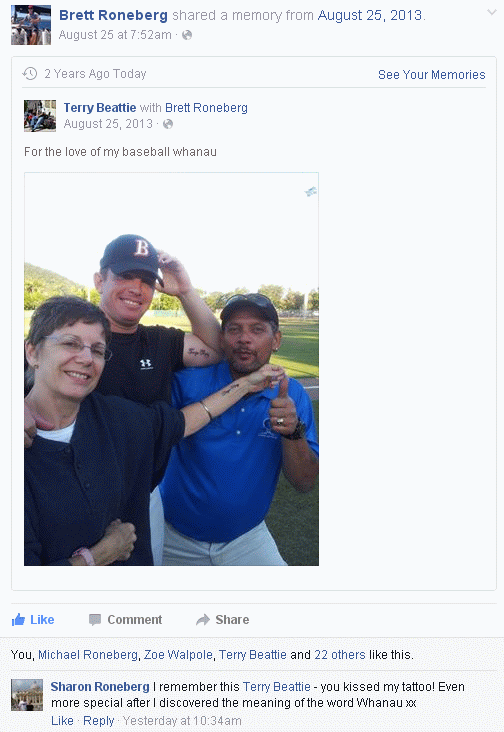Screen dimensions: 504x732
Task: Reply to Sharon Roneberg's comment
Action: coord(98,721)
